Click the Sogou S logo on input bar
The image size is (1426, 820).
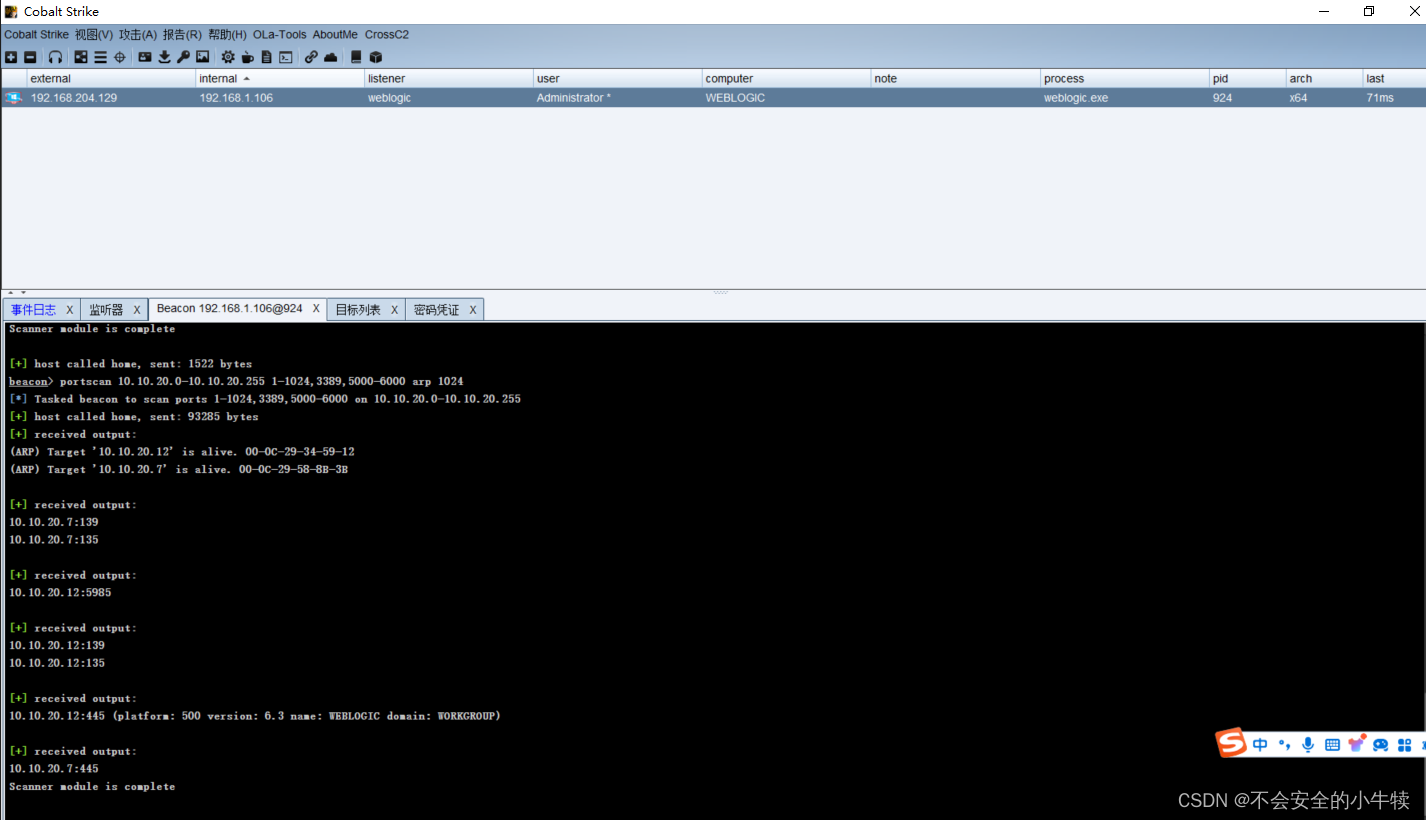[1232, 743]
